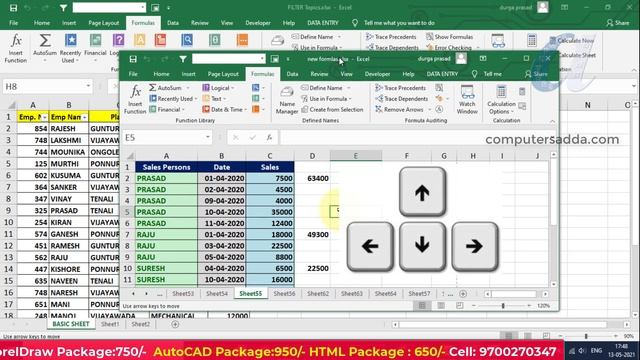The width and height of the screenshot is (640, 360).
Task: Click Trace Precedents in front window
Action: [x=401, y=88]
